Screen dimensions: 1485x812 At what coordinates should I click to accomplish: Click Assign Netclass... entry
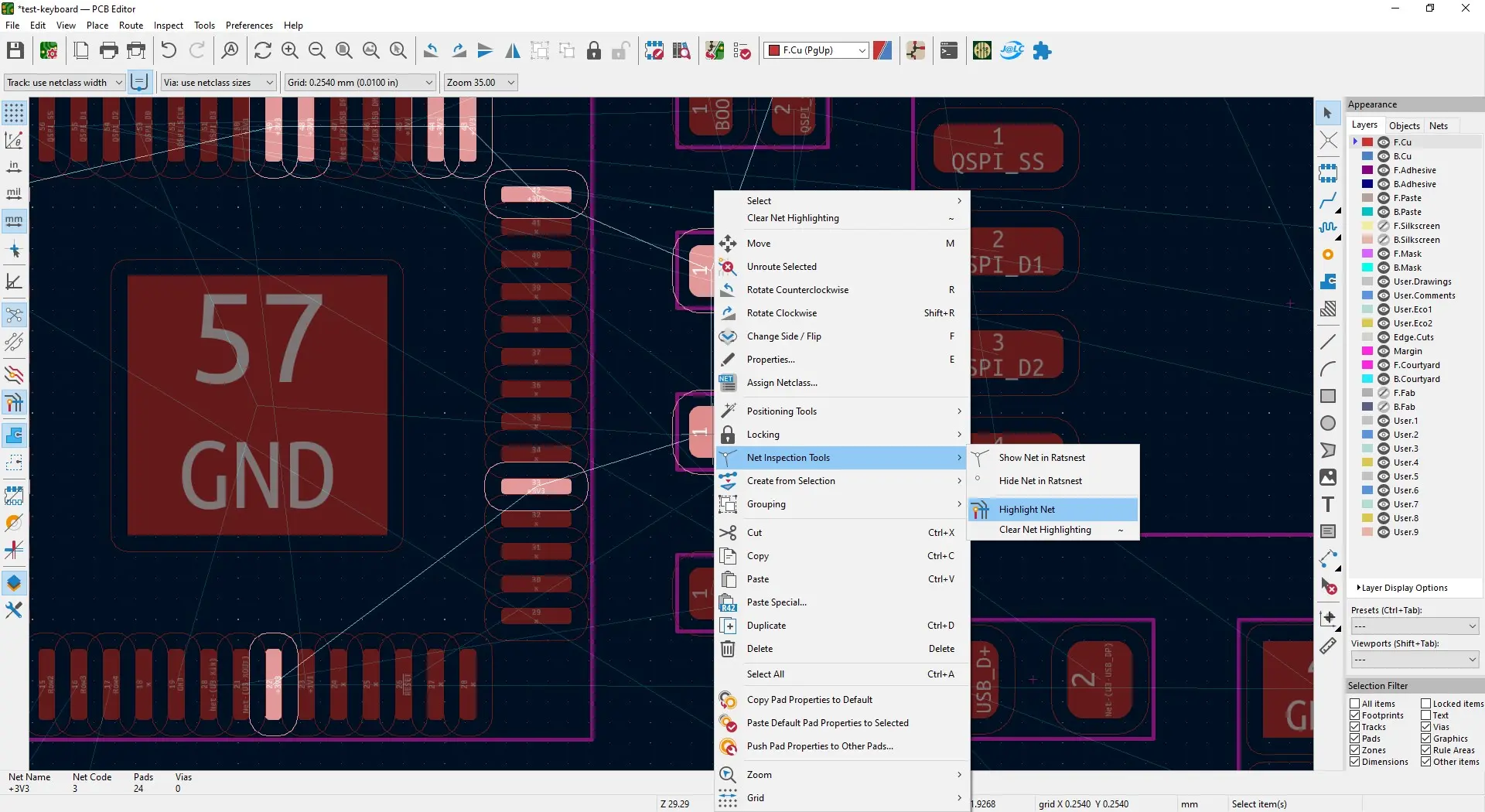(843, 383)
